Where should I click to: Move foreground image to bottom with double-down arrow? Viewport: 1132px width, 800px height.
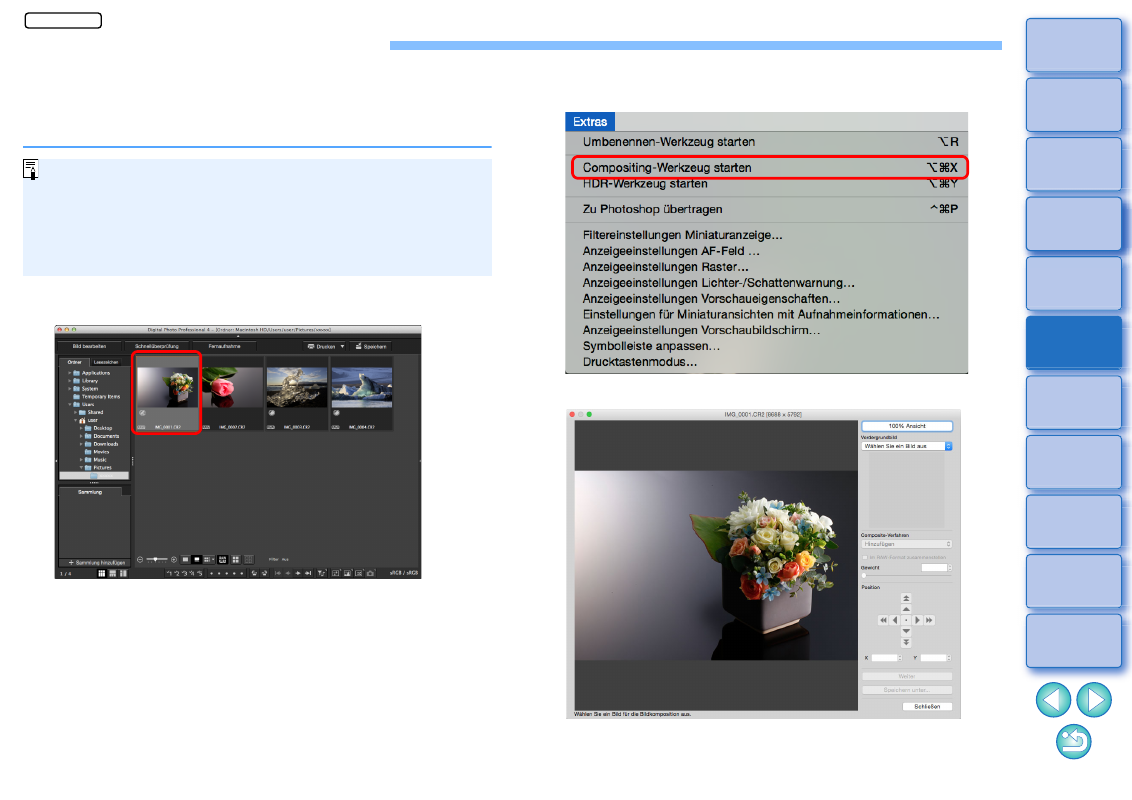click(x=906, y=643)
